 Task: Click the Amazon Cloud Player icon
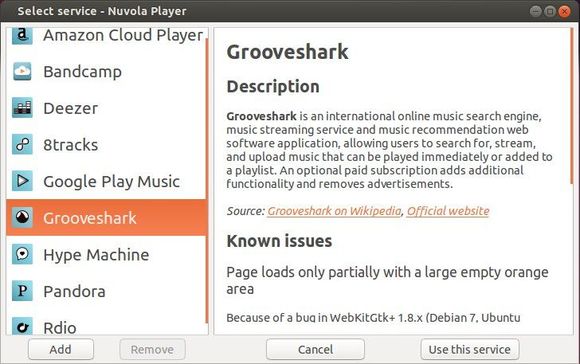coord(22,36)
